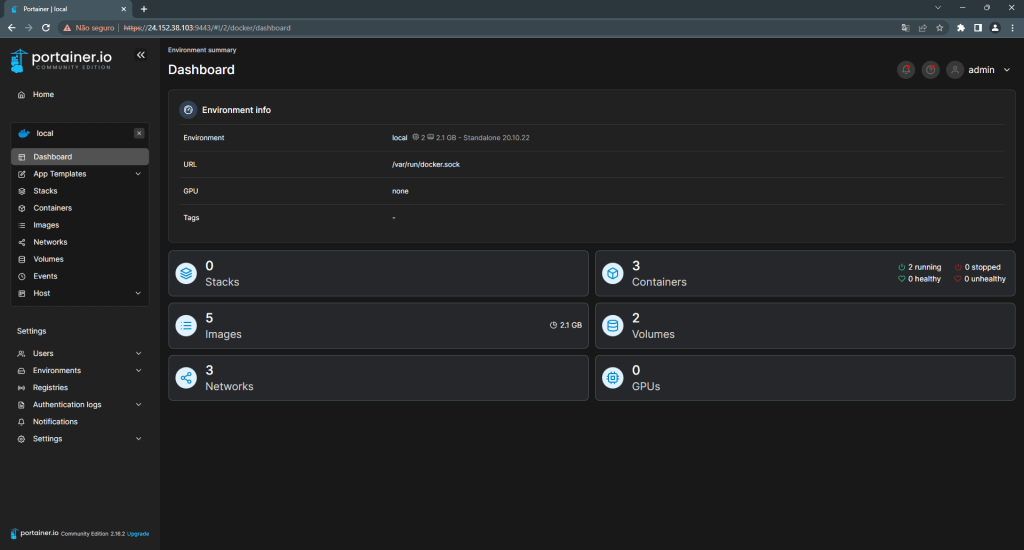Click the Chrome profile icon

click(x=995, y=28)
